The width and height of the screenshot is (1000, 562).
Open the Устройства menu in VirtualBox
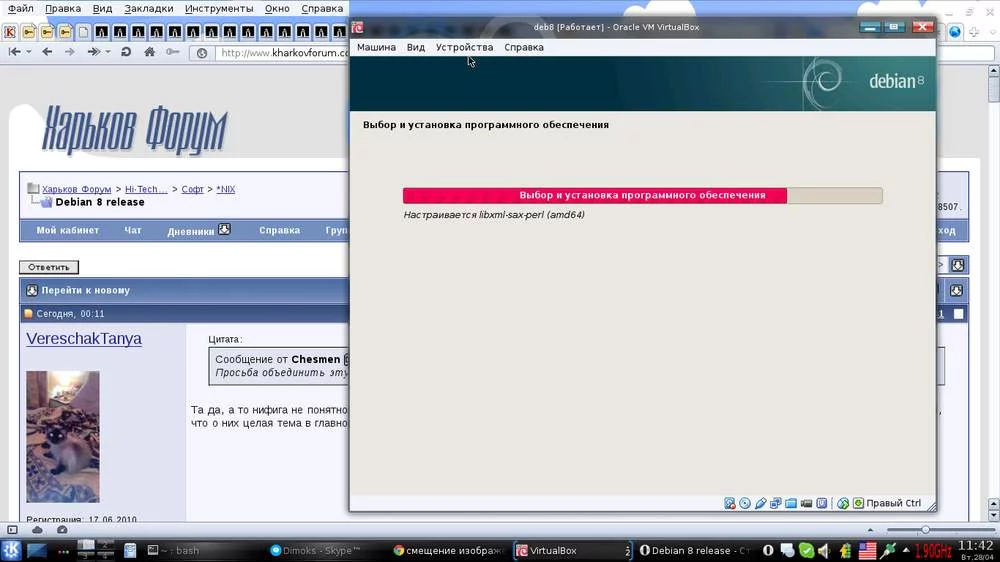click(464, 47)
